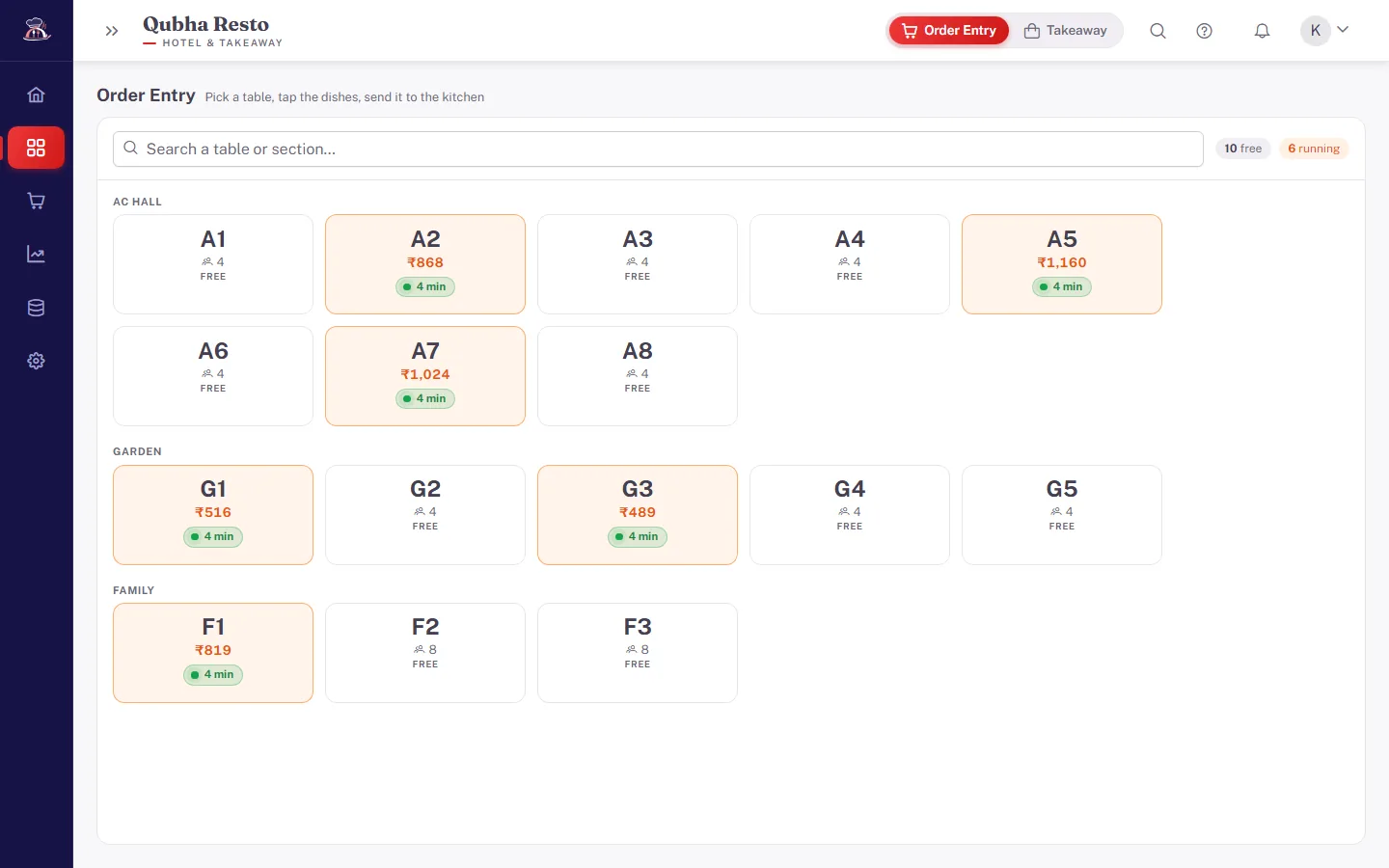The height and width of the screenshot is (868, 1389).
Task: Select free table F3
Action: (x=638, y=653)
